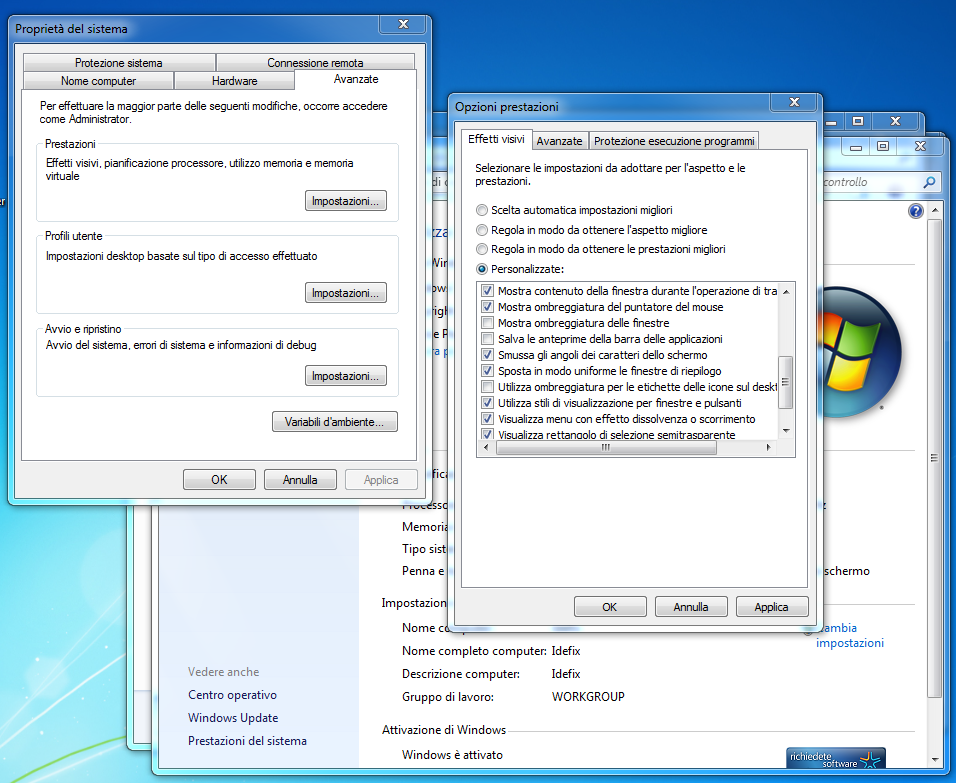Click the vertical scrollbar thumb in effects list
956x783 pixels.
coord(786,382)
